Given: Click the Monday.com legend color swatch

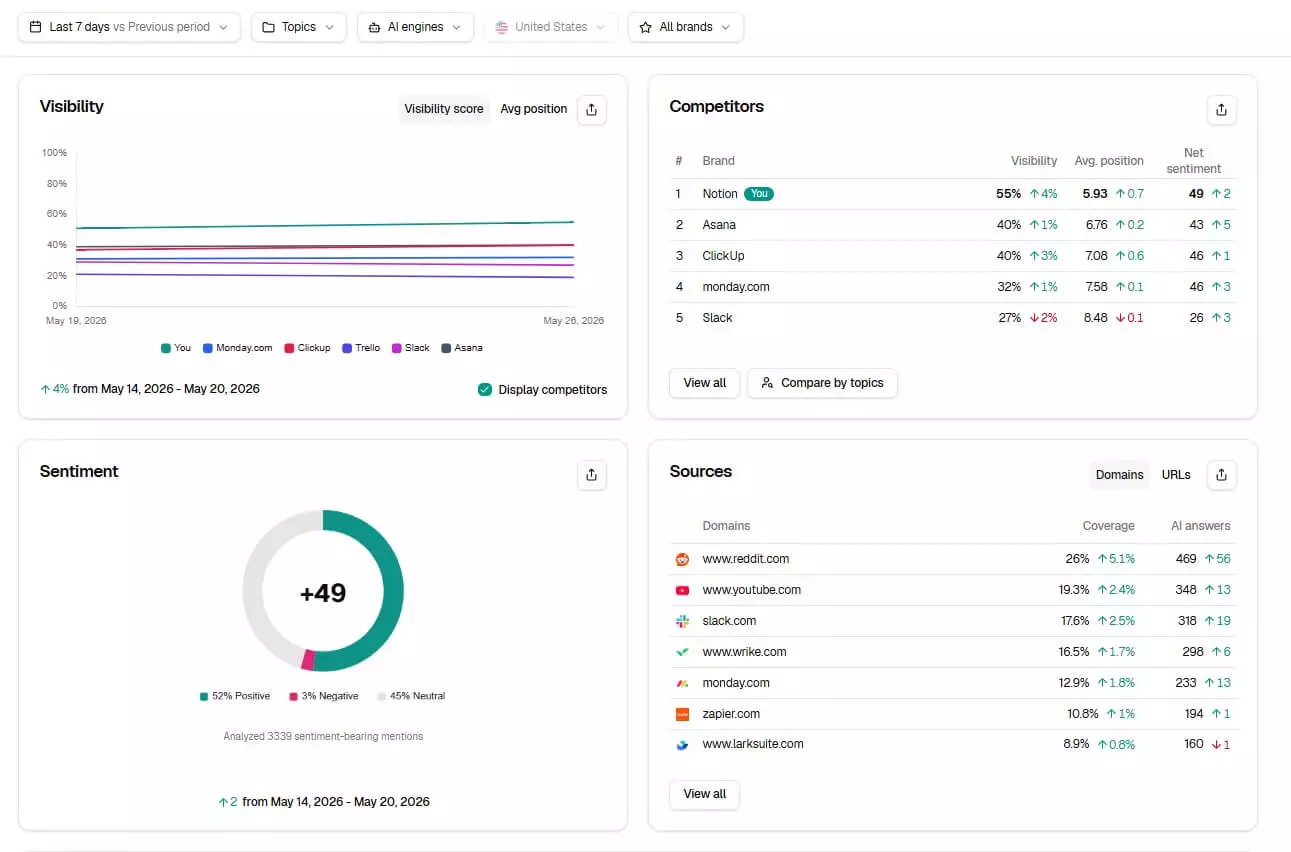Looking at the screenshot, I should coord(207,348).
